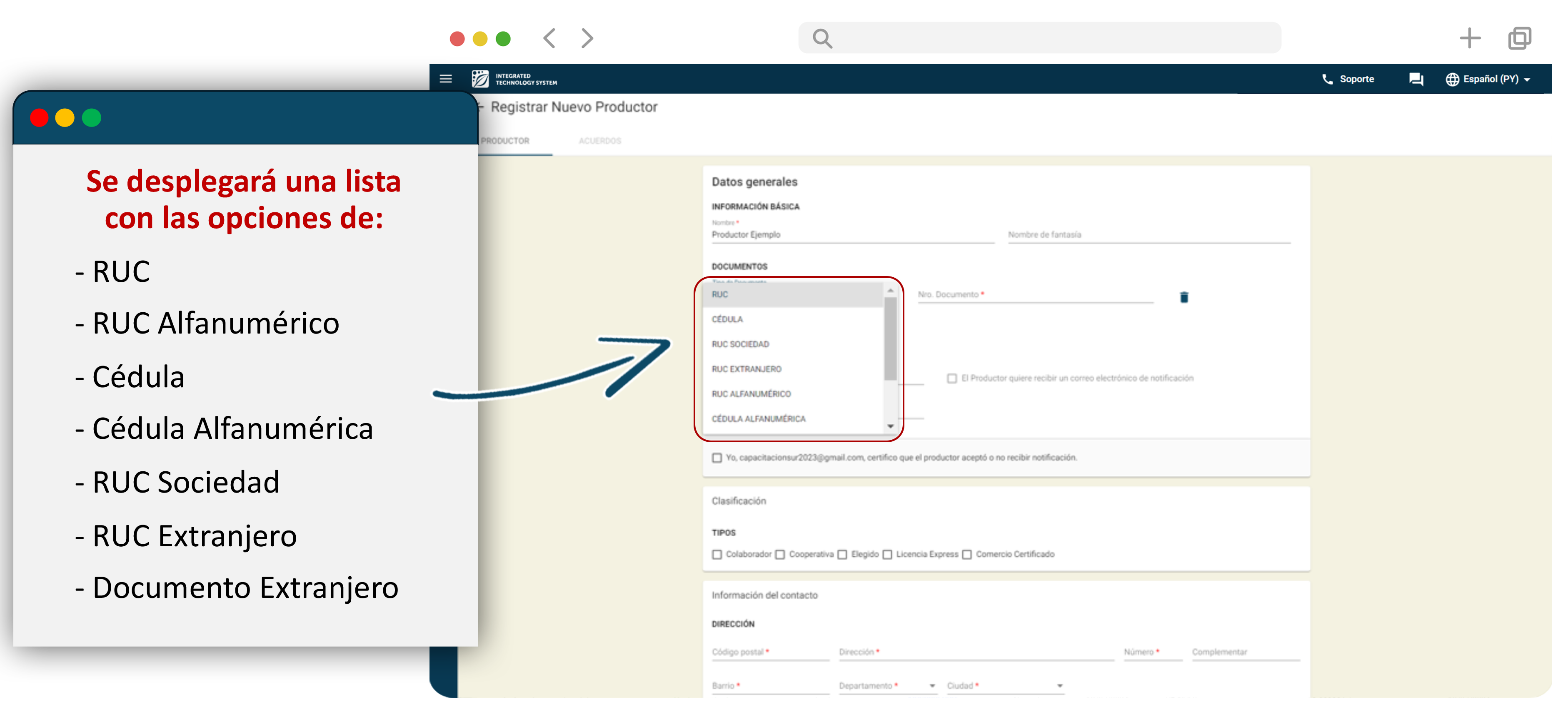This screenshot has height=712, width=1568.
Task: Click the Nro. Documento input field
Action: tap(1035, 295)
